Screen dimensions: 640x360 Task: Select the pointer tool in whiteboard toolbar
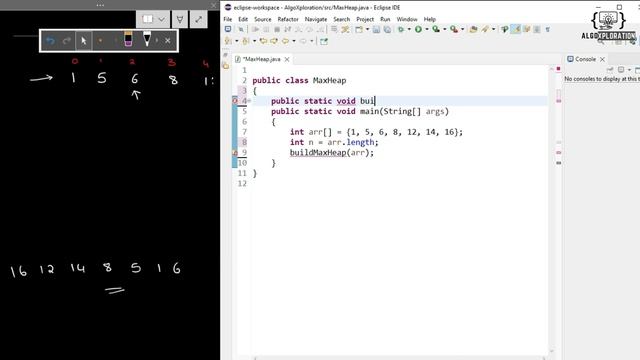pos(84,41)
